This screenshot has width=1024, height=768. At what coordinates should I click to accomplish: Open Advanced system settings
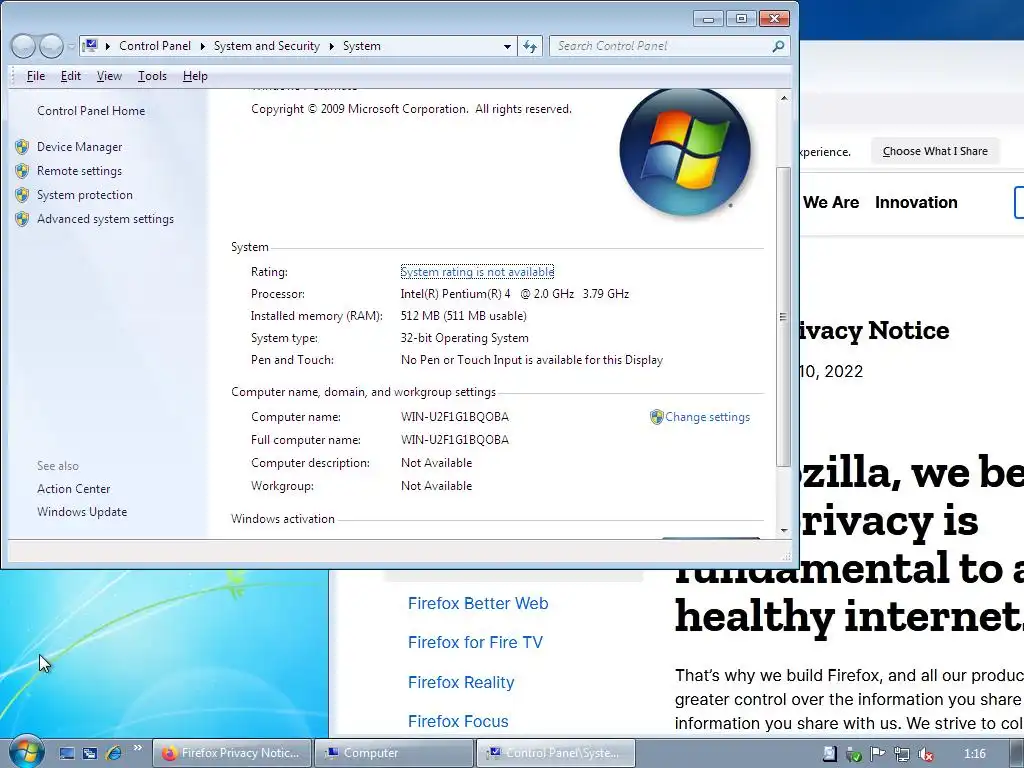[x=105, y=219]
